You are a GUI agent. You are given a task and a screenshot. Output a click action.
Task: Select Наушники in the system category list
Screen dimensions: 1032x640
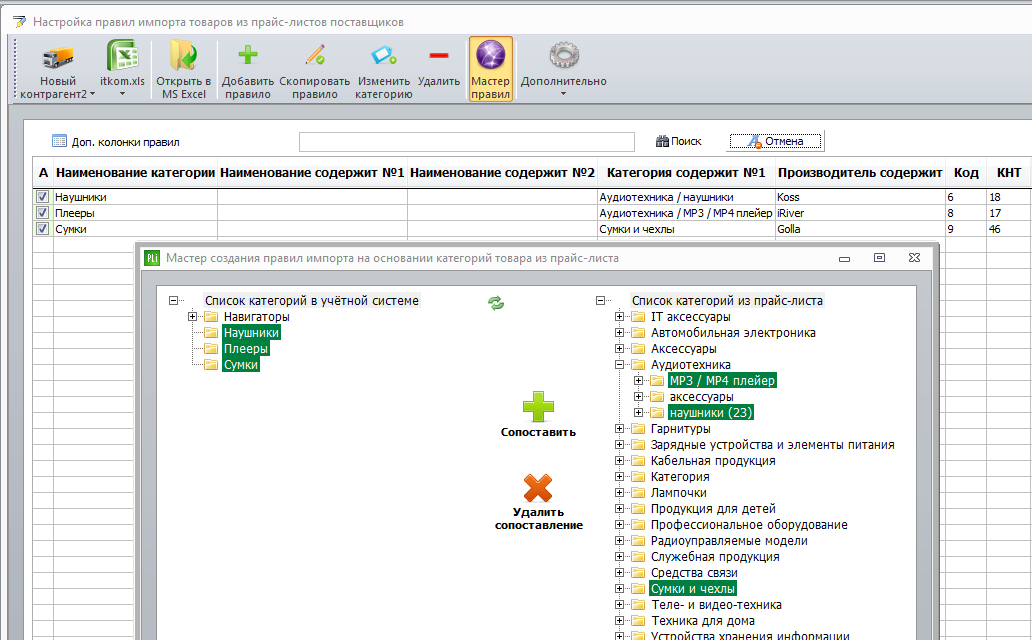pos(251,333)
